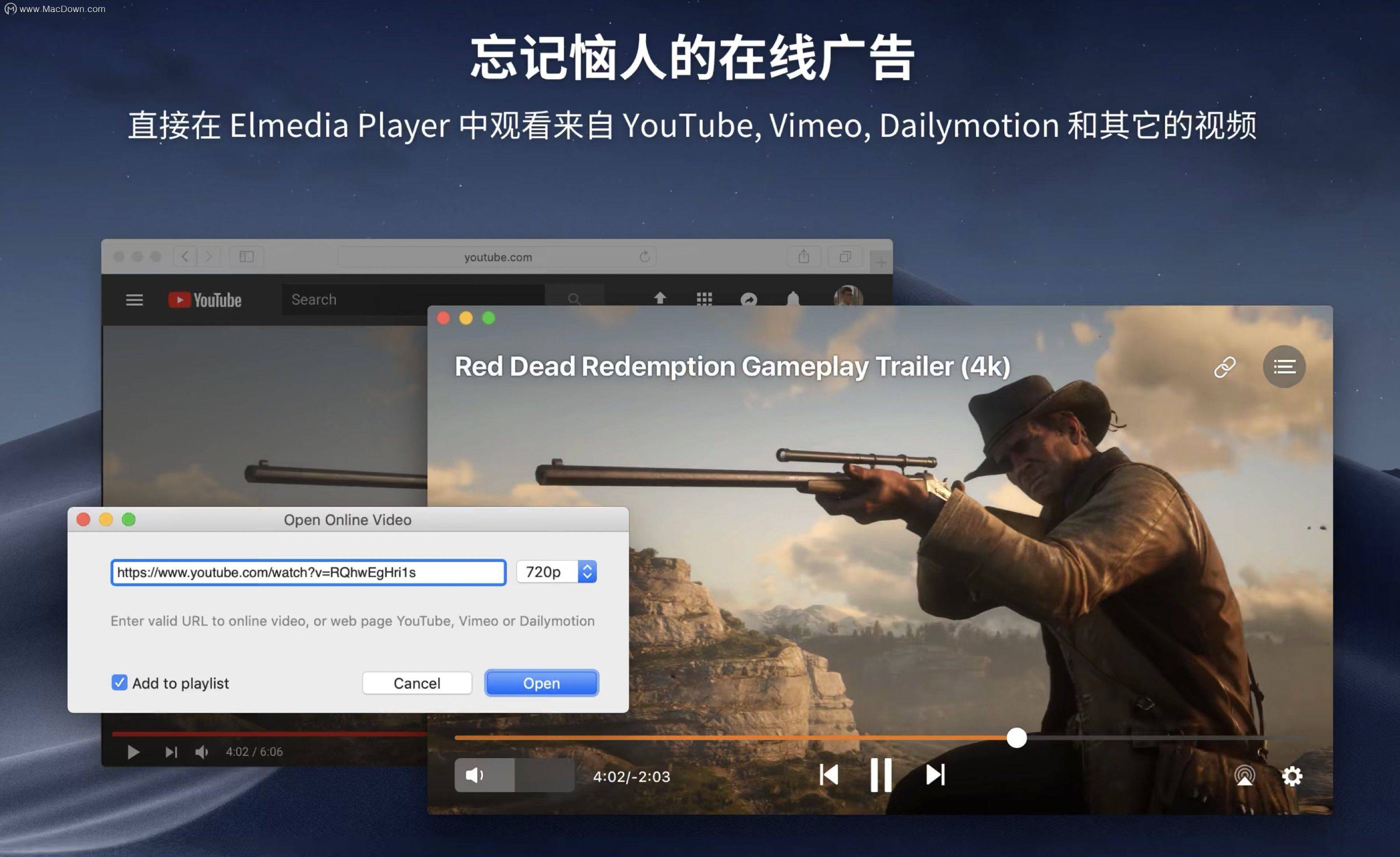The image size is (1400, 857).
Task: Go back in Safari
Action: click(x=184, y=257)
